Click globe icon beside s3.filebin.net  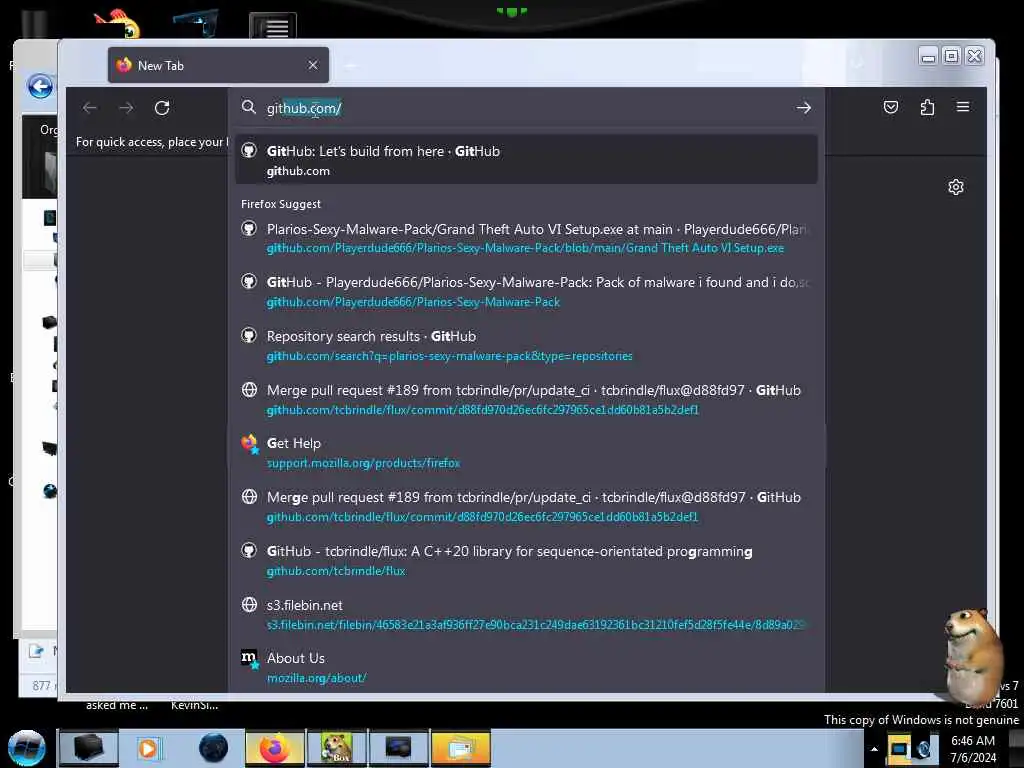(249, 605)
